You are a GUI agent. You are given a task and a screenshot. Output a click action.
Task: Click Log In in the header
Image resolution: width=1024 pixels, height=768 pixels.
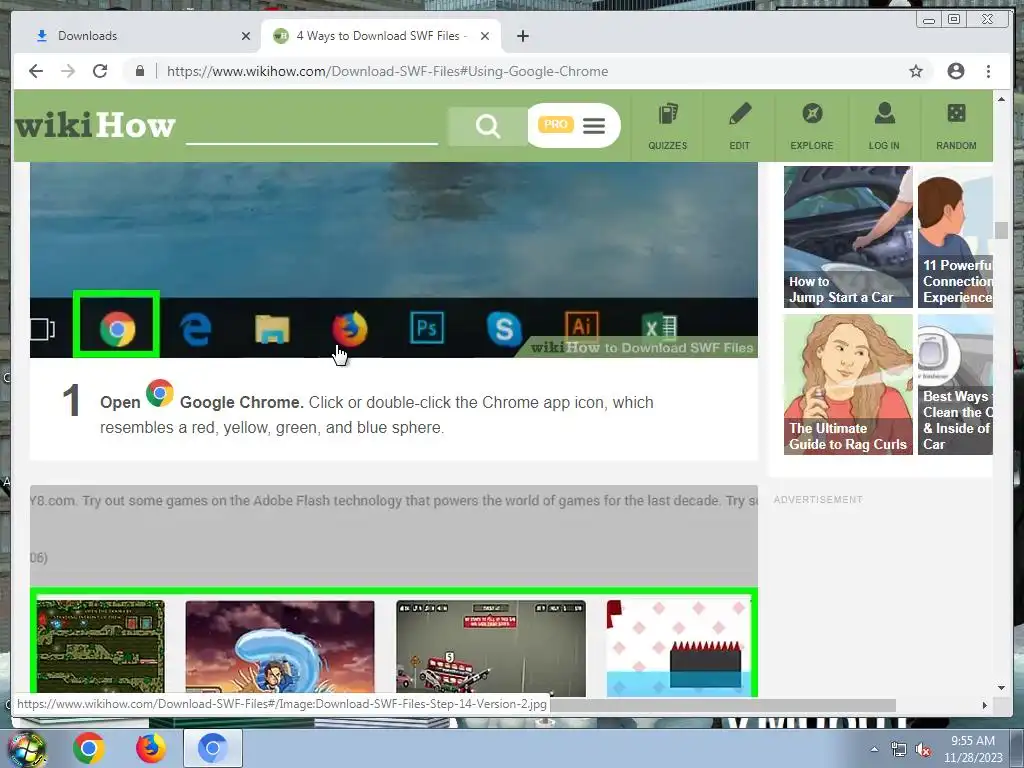point(884,126)
